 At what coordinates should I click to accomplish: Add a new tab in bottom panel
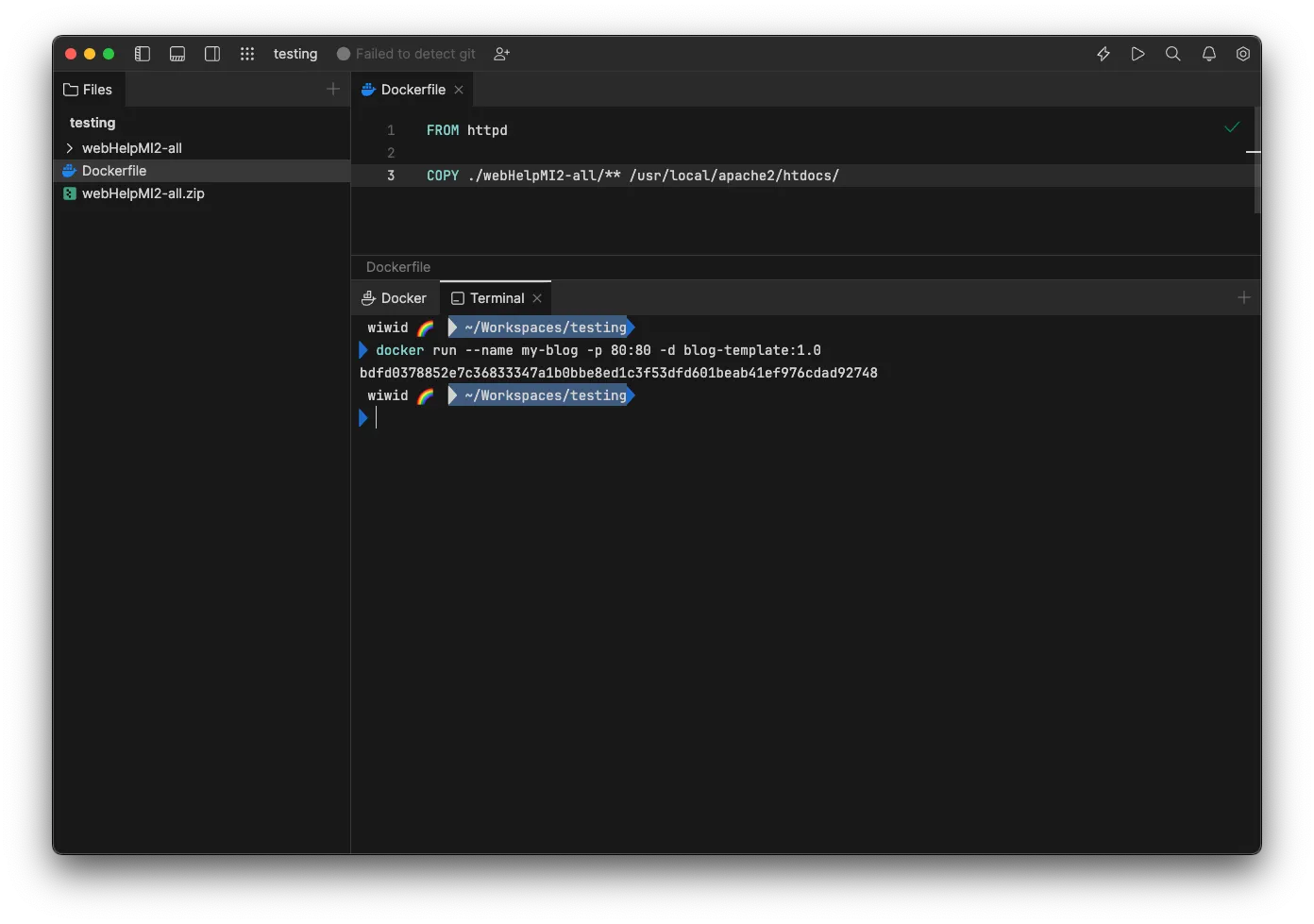point(1244,297)
